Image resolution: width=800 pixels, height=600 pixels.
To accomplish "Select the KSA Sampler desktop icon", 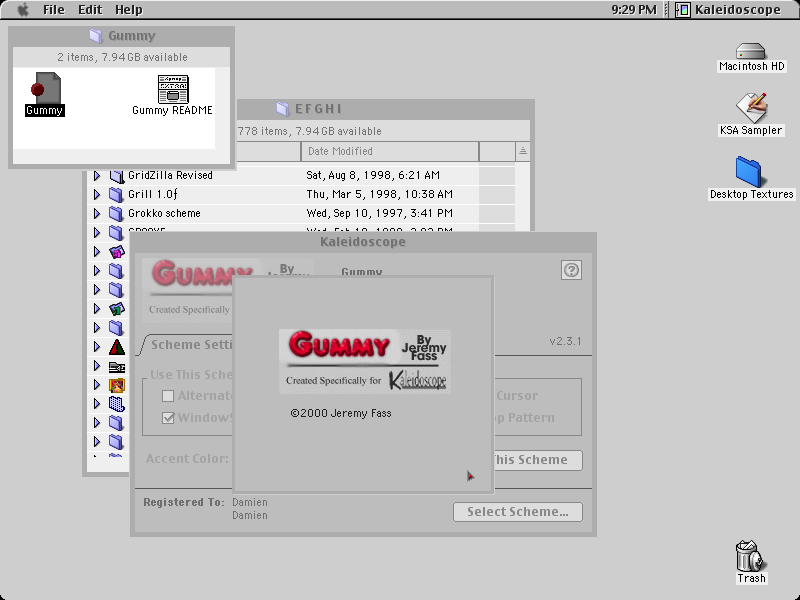I will coord(751,108).
